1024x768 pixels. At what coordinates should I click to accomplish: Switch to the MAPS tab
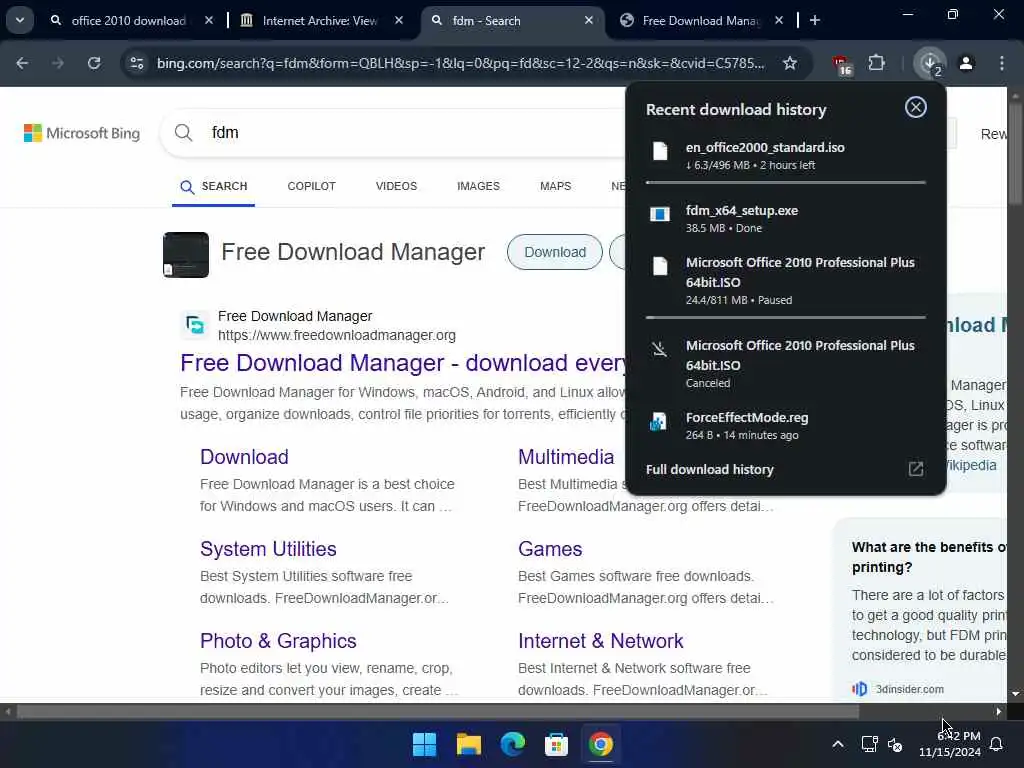click(555, 186)
